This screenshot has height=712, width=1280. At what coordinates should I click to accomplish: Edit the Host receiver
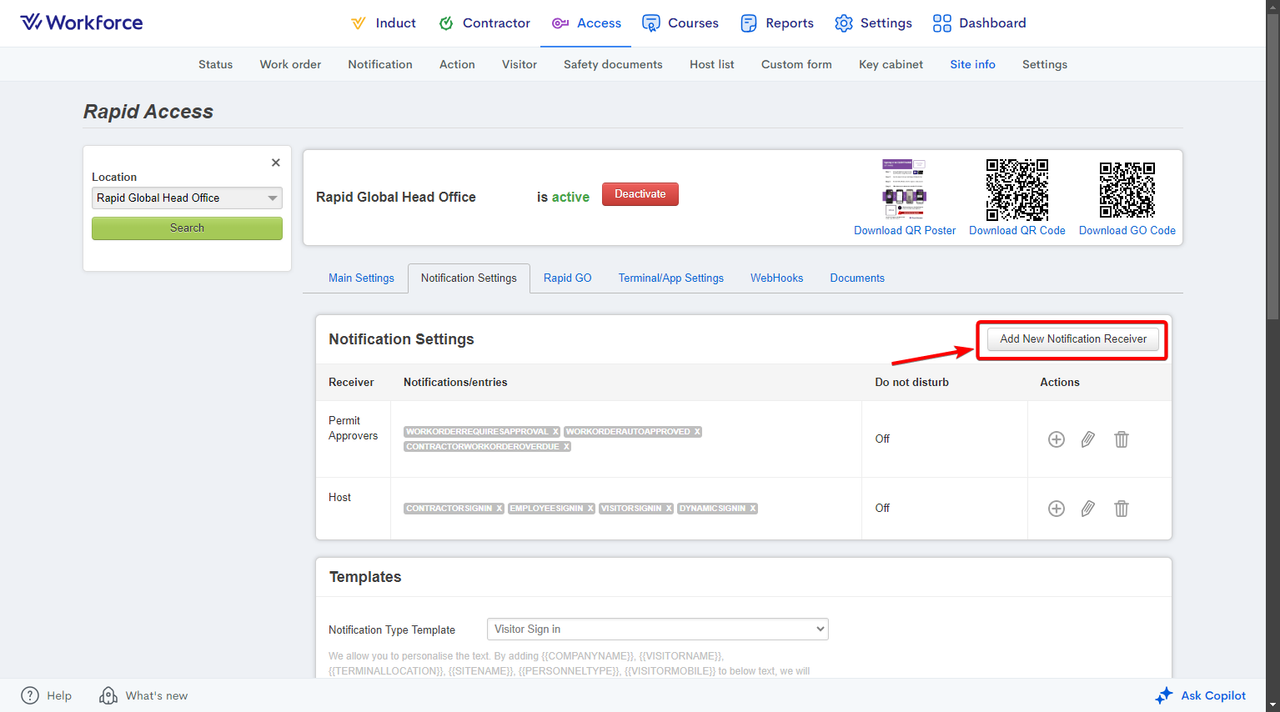click(x=1088, y=508)
